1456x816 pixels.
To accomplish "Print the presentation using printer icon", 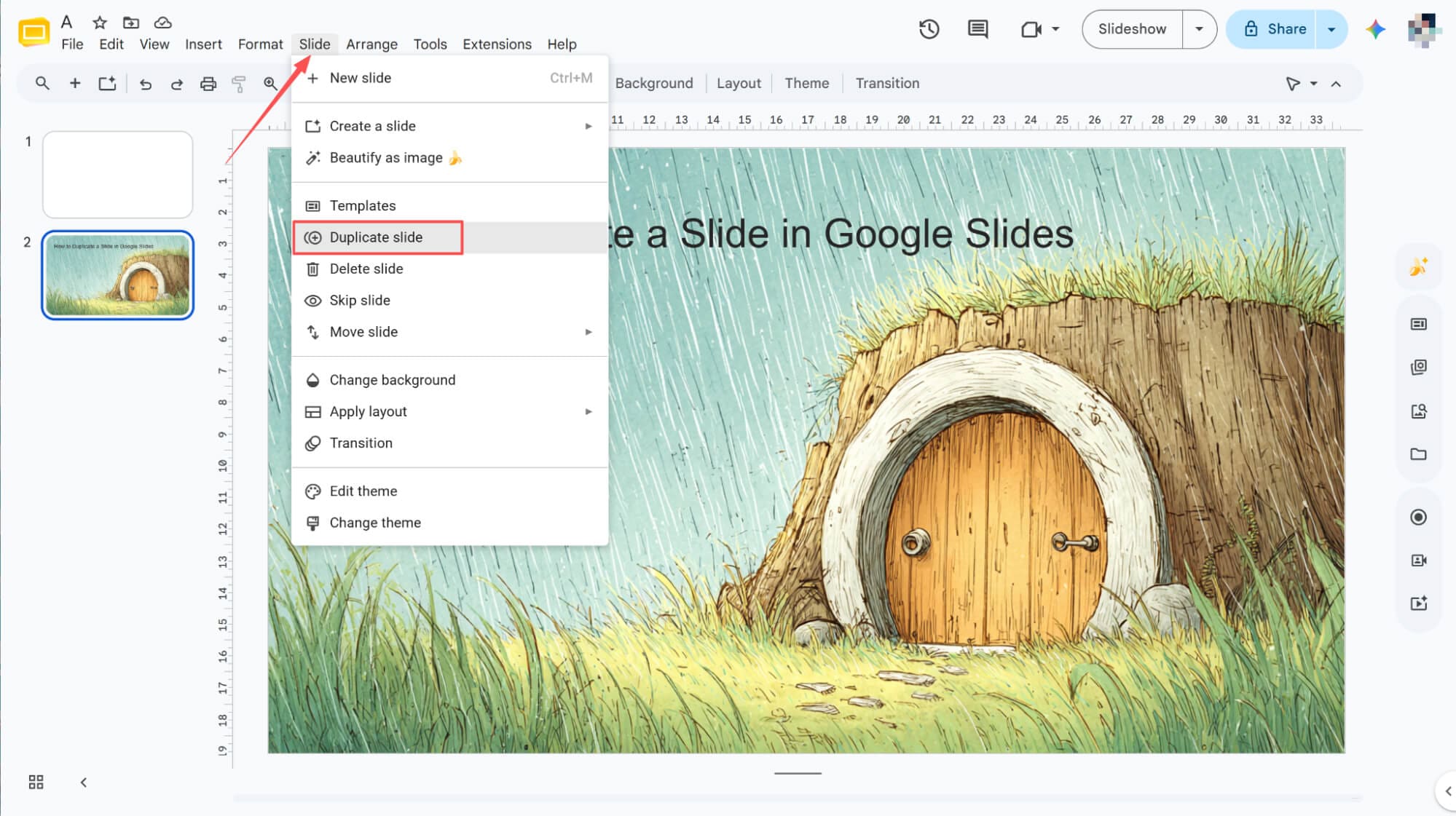I will coord(208,84).
